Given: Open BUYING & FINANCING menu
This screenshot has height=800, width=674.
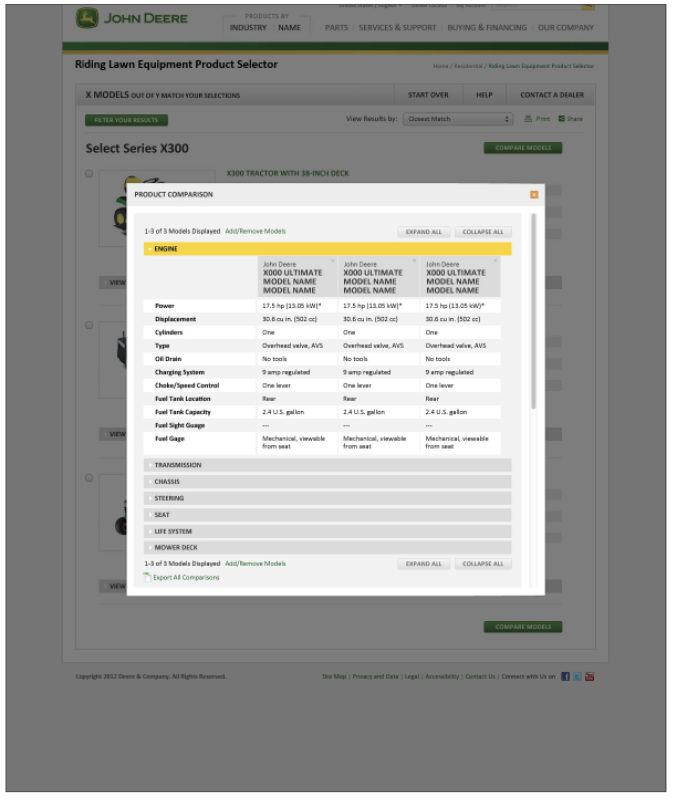Looking at the screenshot, I should 487,28.
